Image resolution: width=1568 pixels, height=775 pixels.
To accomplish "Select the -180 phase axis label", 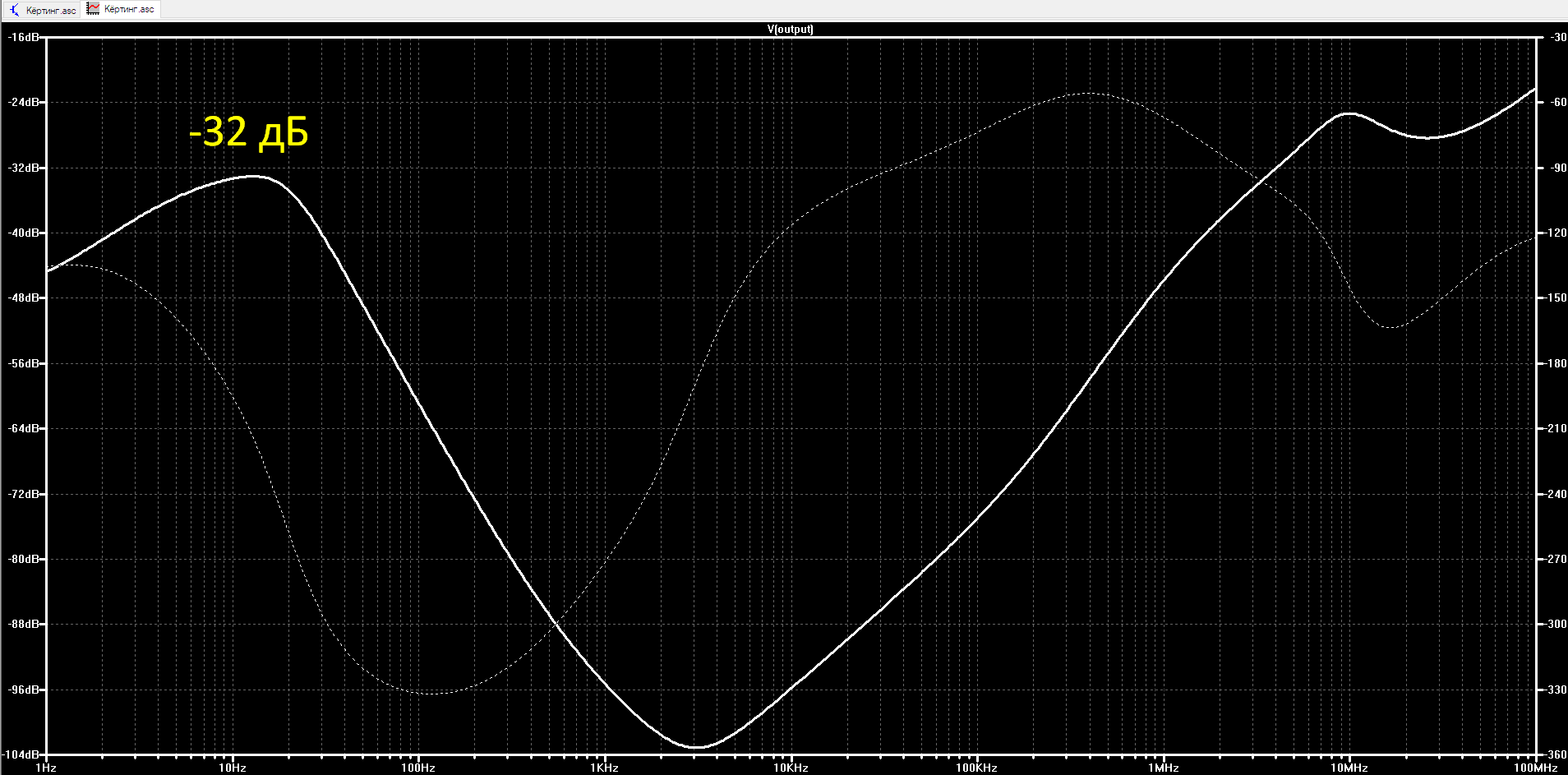I will 1556,363.
